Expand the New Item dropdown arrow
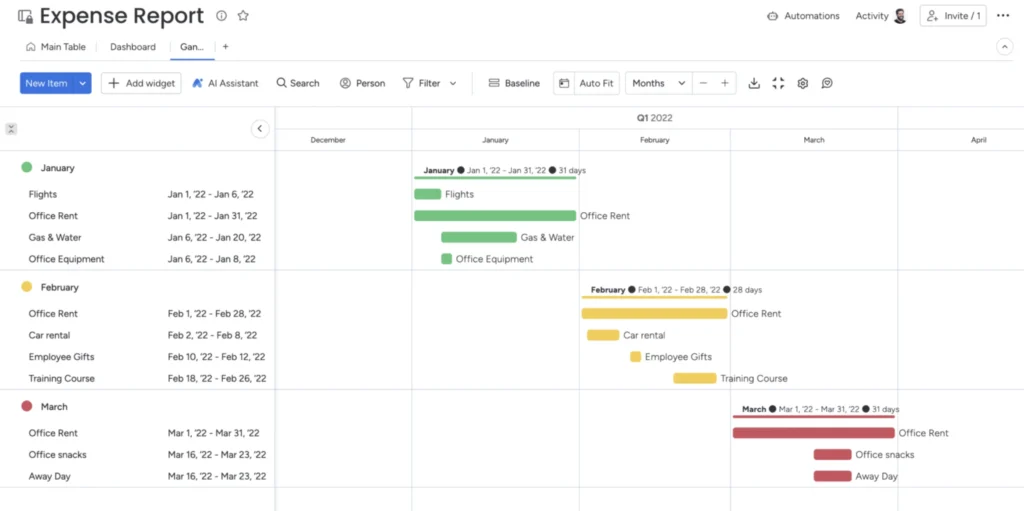Viewport: 1024px width, 511px height. 82,83
